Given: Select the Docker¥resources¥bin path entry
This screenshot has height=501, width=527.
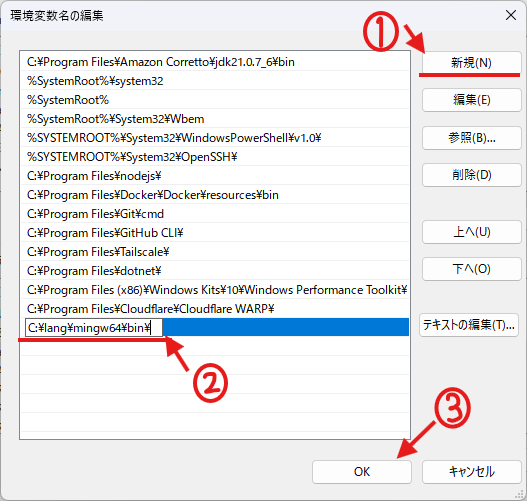Looking at the screenshot, I should click(215, 195).
